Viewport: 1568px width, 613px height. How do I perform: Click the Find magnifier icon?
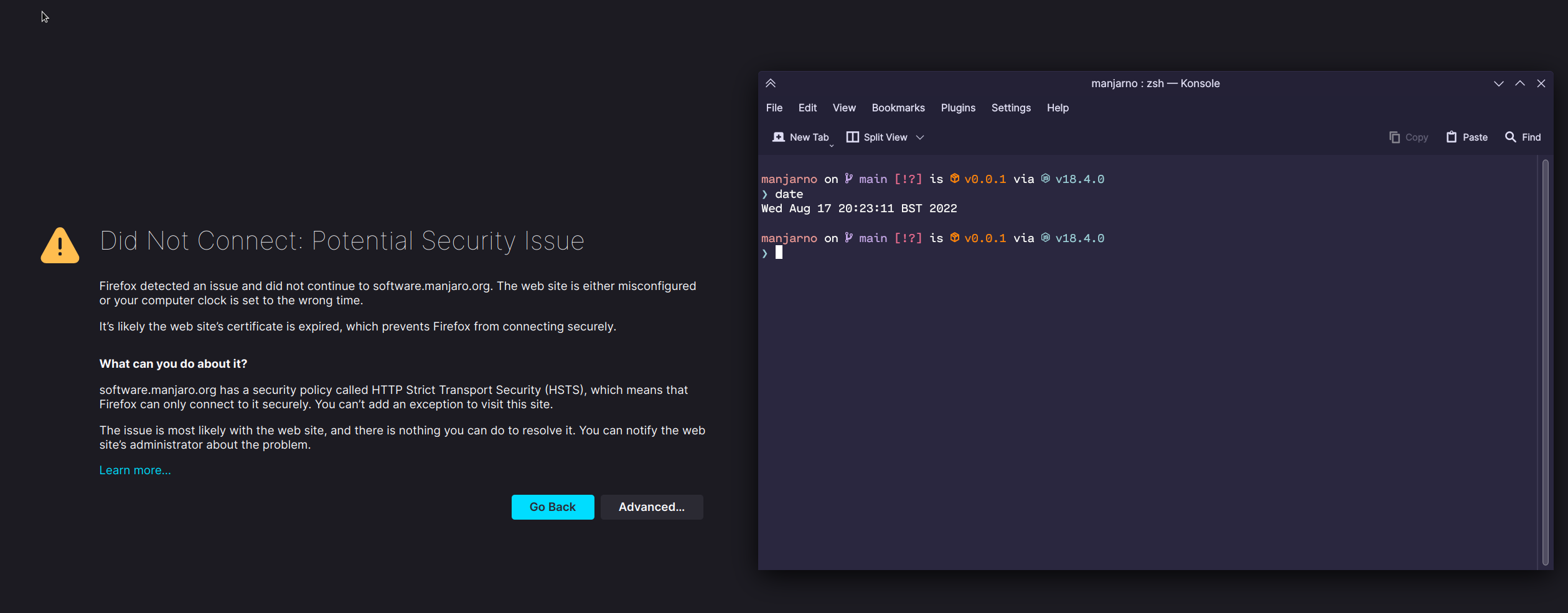tap(1511, 137)
